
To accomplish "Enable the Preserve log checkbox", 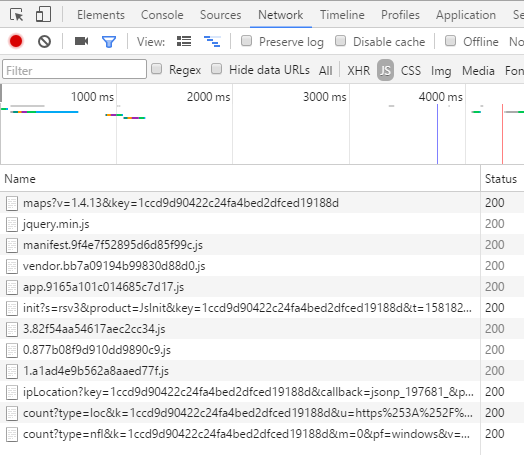I will [x=247, y=41].
